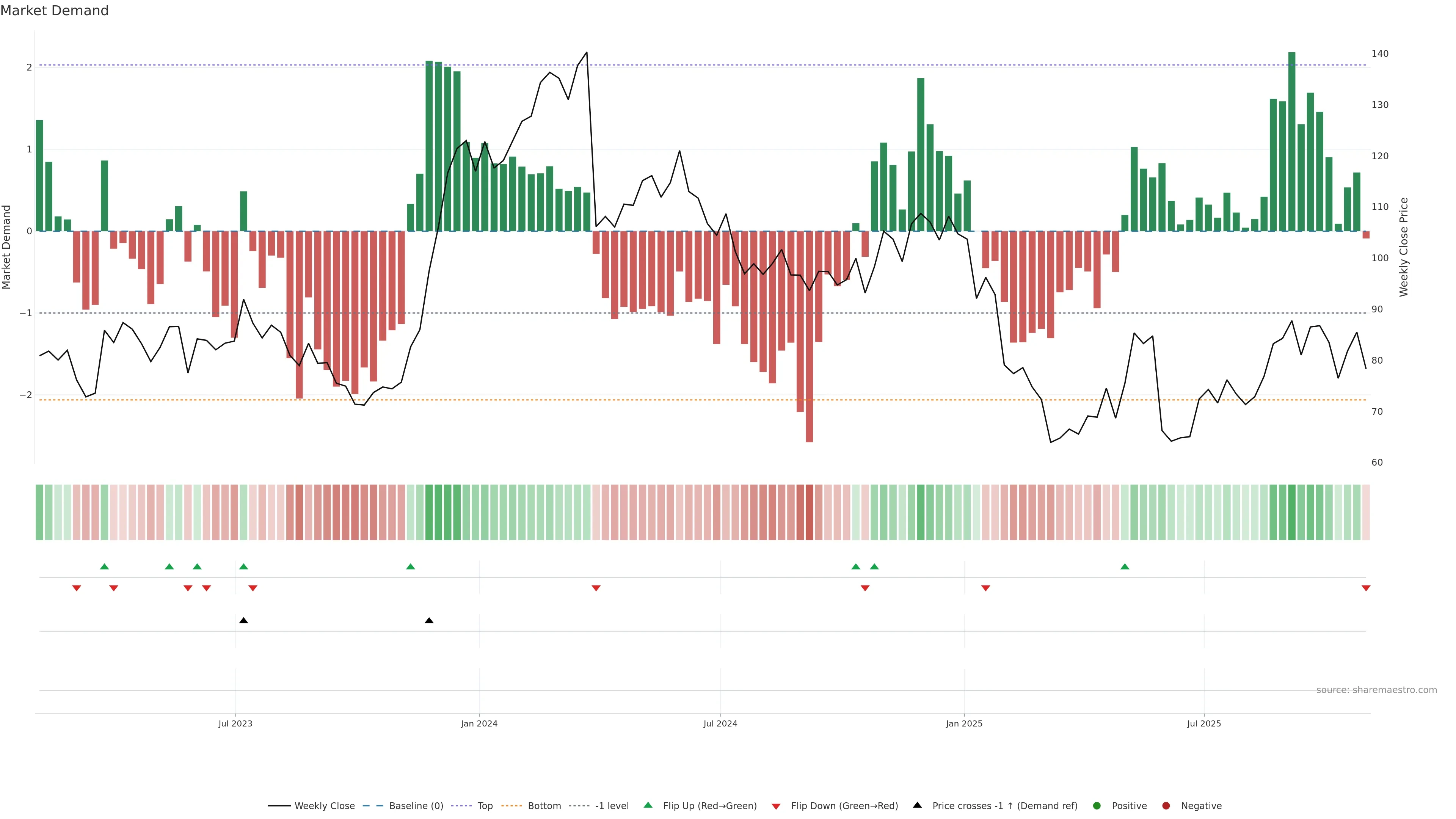Click the green Flip Up triangle legend icon
Image resolution: width=1456 pixels, height=819 pixels.
(648, 805)
